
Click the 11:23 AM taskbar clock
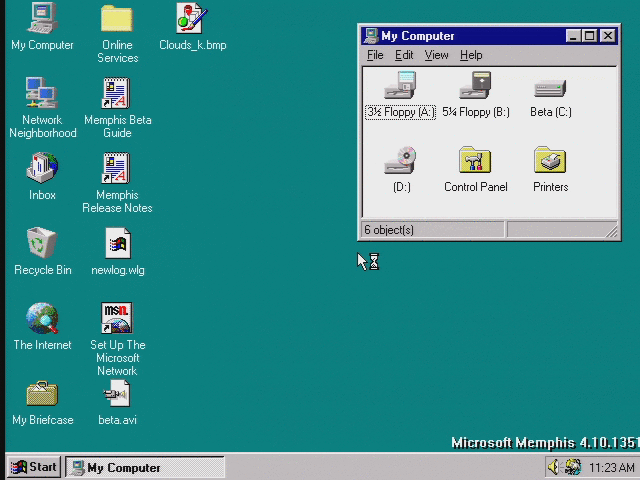point(611,467)
